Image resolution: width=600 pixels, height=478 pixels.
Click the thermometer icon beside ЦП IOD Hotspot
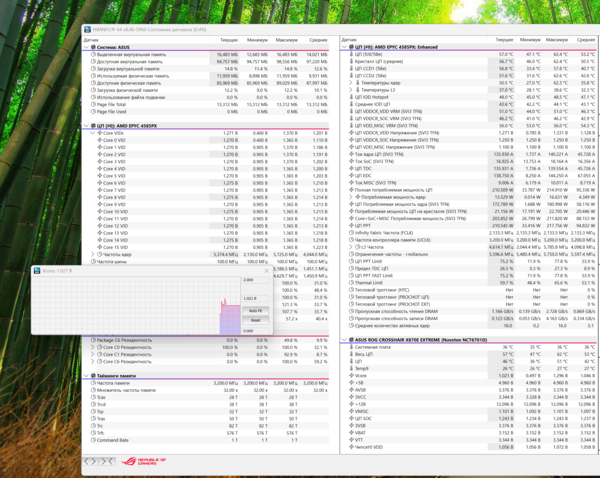point(351,97)
